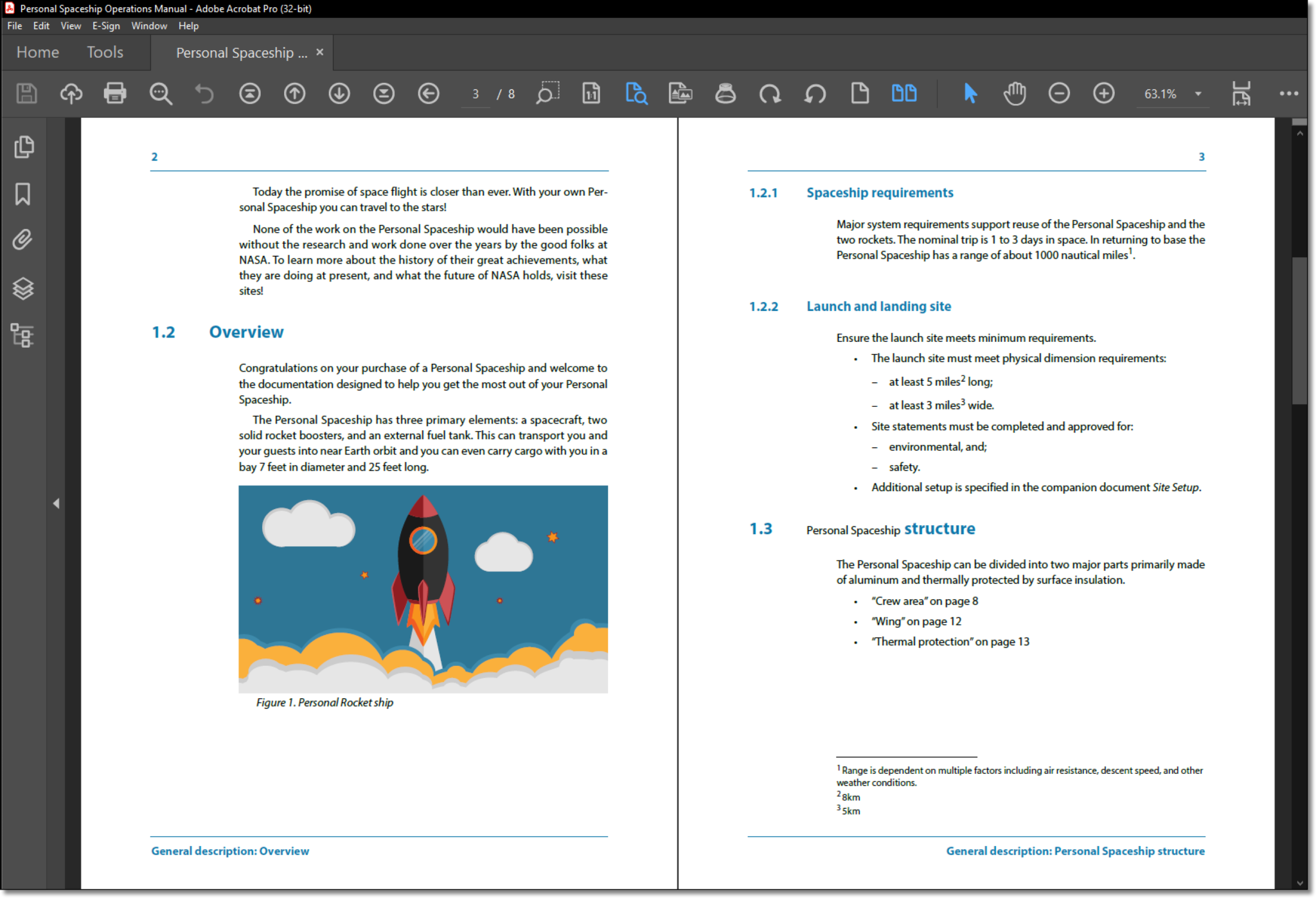Open the more tools ellipsis menu
This screenshot has width=1316, height=898.
click(x=1288, y=93)
